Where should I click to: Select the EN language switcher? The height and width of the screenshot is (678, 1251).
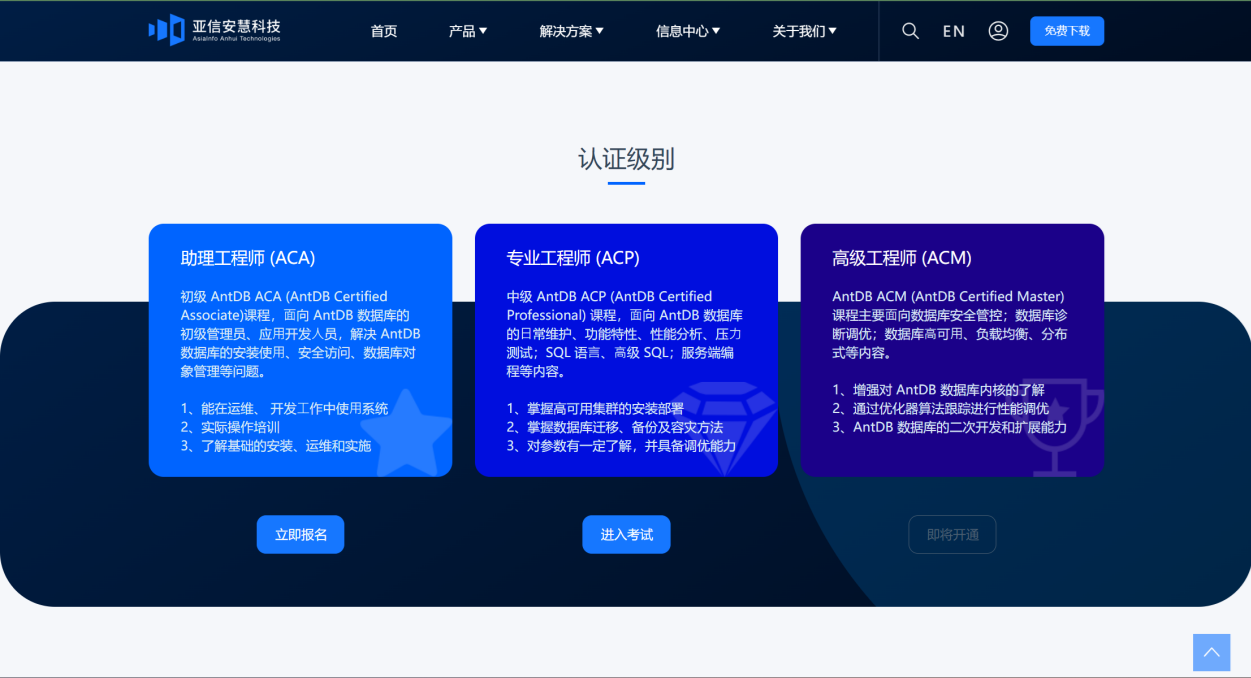click(x=953, y=30)
